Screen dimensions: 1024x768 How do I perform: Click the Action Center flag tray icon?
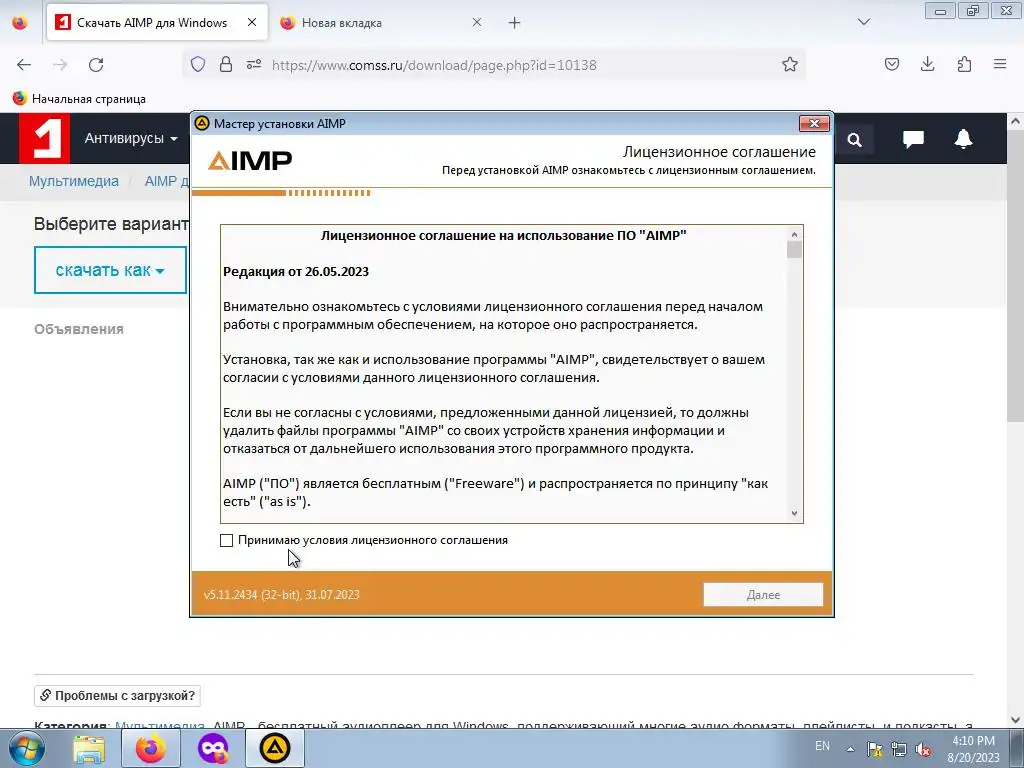tap(874, 750)
